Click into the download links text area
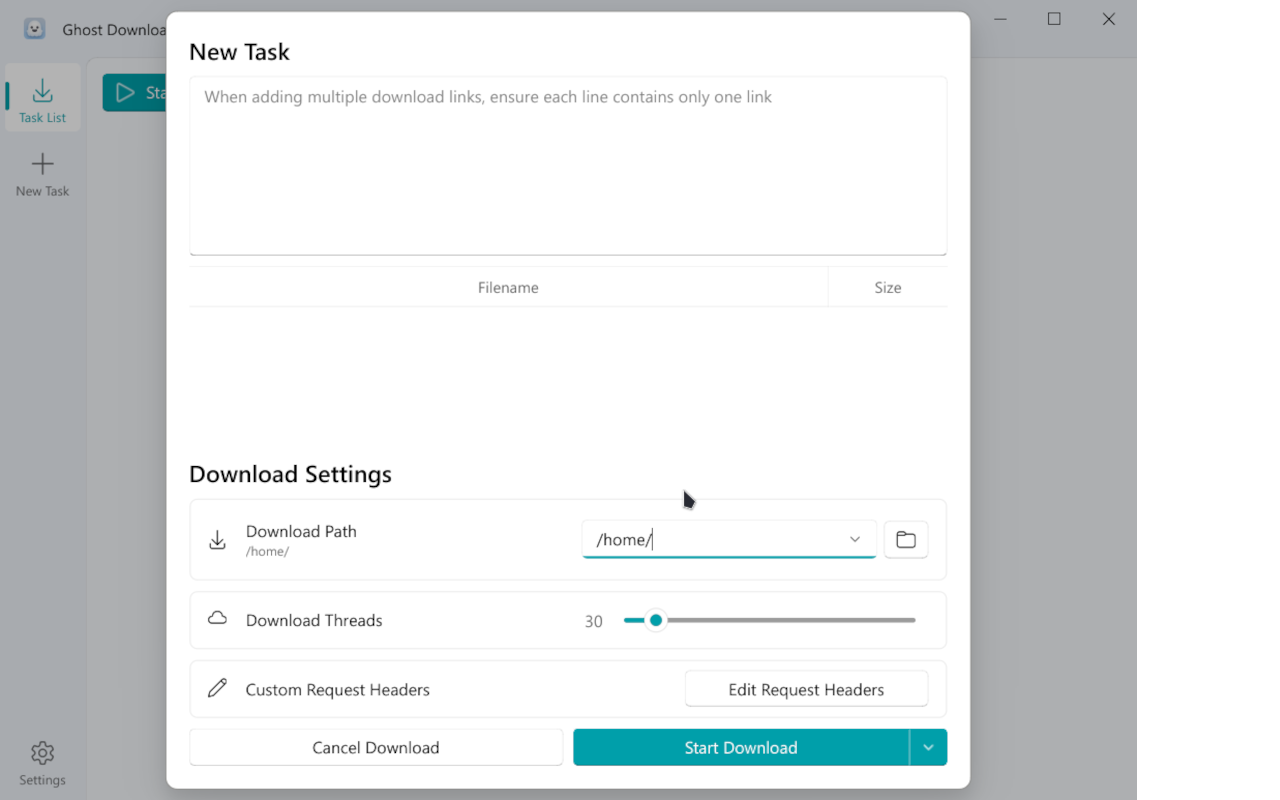This screenshot has width=1280, height=800. point(567,165)
